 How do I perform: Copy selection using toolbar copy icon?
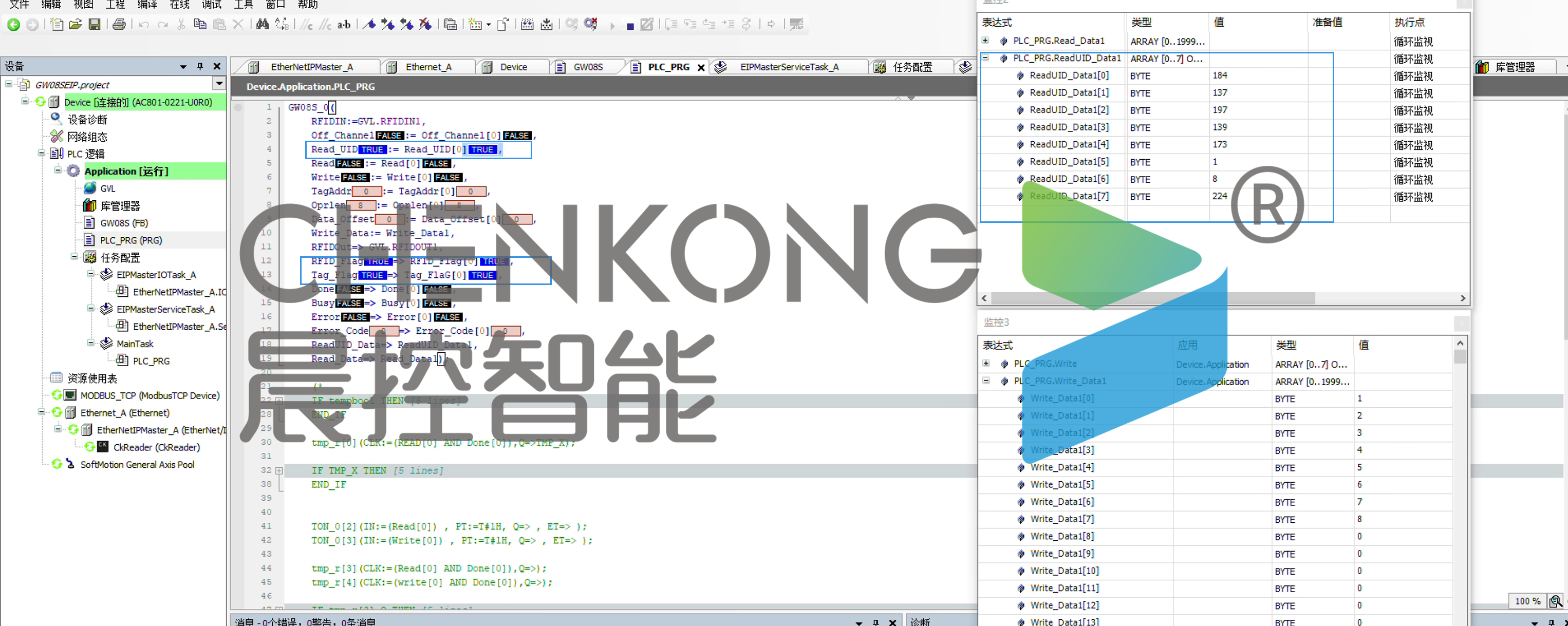(x=200, y=24)
